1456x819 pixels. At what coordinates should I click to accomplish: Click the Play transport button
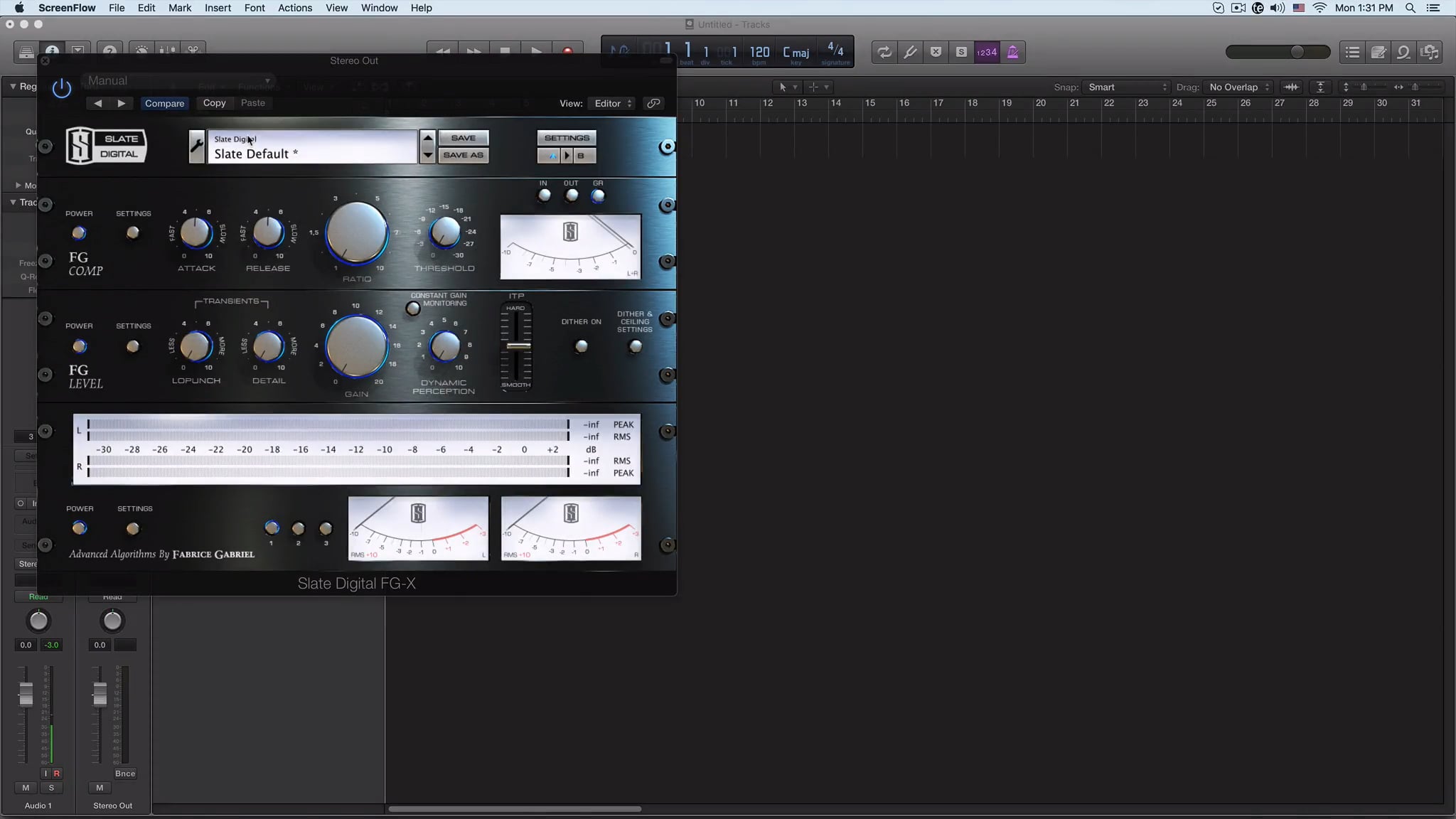(537, 51)
